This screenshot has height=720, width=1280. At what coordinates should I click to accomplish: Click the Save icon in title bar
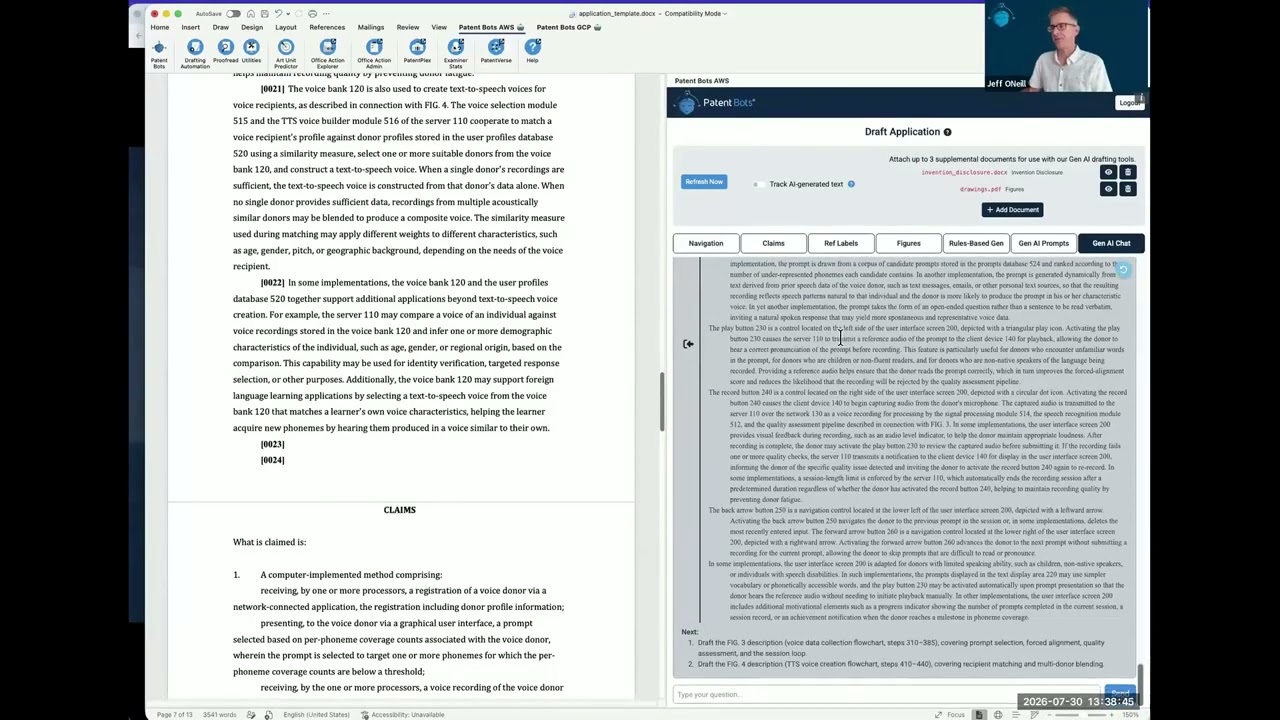tap(264, 14)
